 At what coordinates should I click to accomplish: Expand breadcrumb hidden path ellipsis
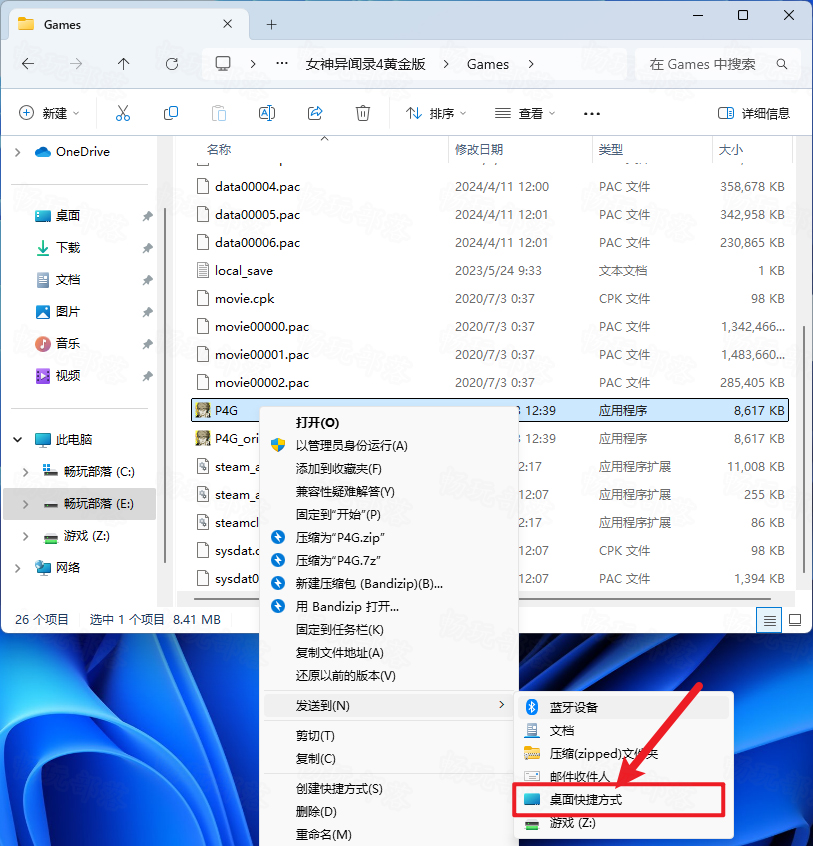[x=282, y=64]
